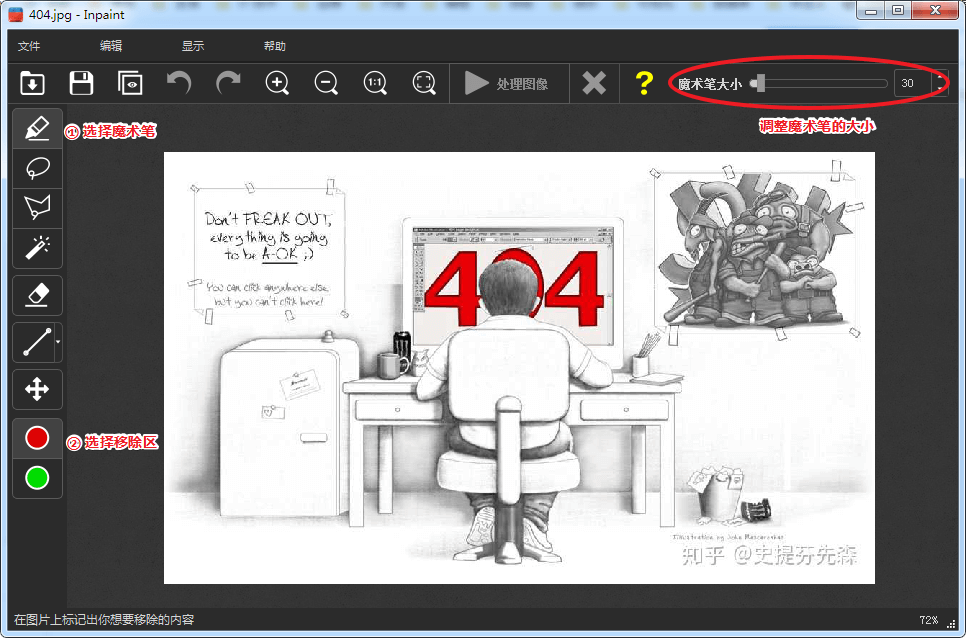Adjust the 魔术笔大小 slider handle
The image size is (966, 638).
coord(761,83)
